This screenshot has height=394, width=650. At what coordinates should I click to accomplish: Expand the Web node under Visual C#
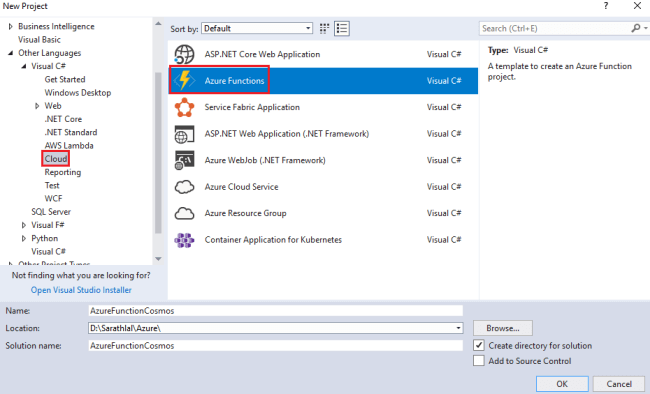tap(37, 106)
